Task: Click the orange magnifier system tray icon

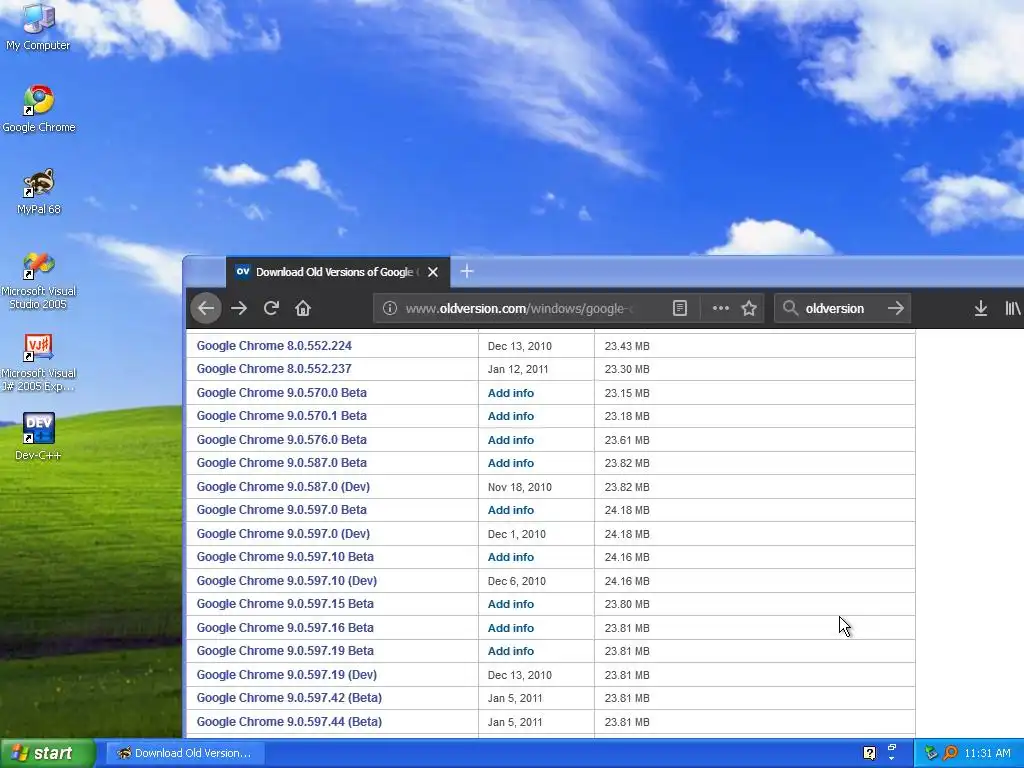Action: point(950,753)
